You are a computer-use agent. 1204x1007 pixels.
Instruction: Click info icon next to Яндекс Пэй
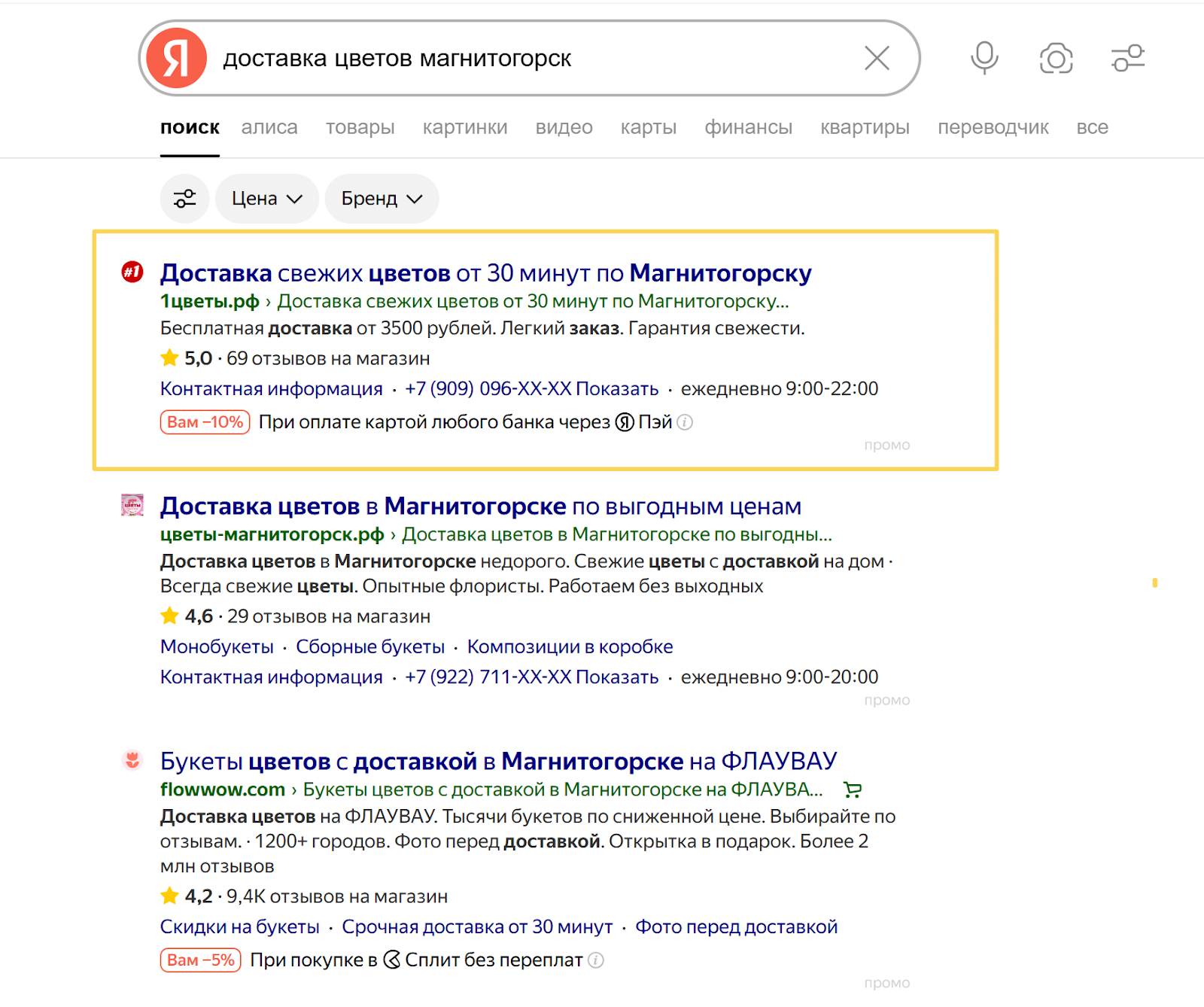click(685, 422)
